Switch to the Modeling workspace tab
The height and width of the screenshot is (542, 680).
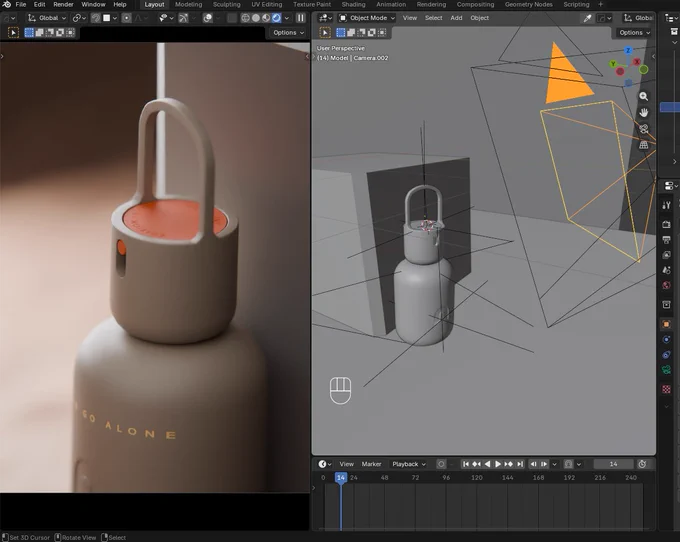[x=189, y=4]
